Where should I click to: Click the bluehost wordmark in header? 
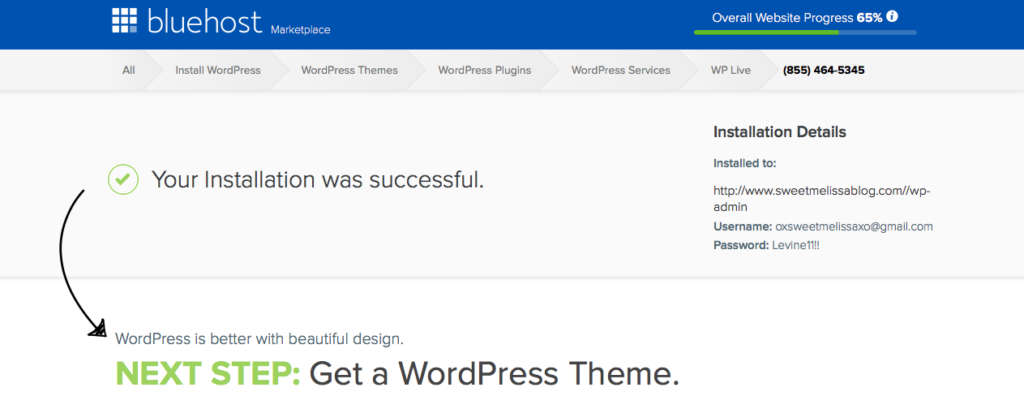click(204, 22)
